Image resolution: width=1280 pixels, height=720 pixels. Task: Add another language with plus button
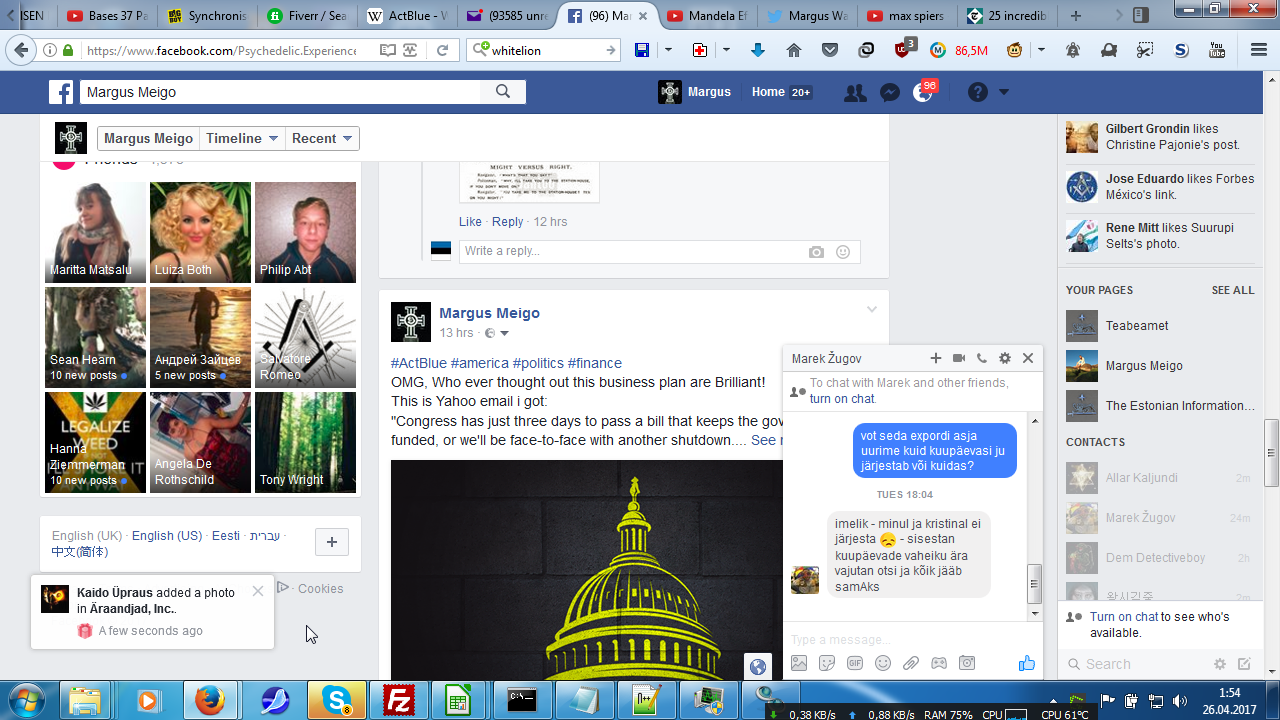point(332,542)
